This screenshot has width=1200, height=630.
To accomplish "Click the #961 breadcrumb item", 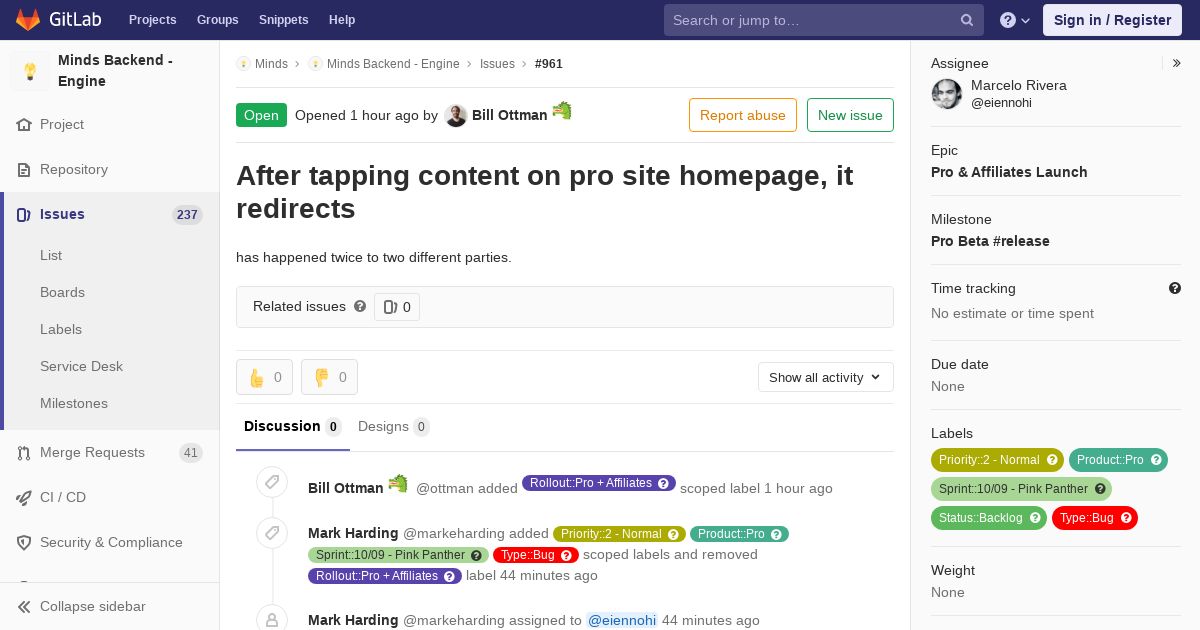I will tap(549, 64).
